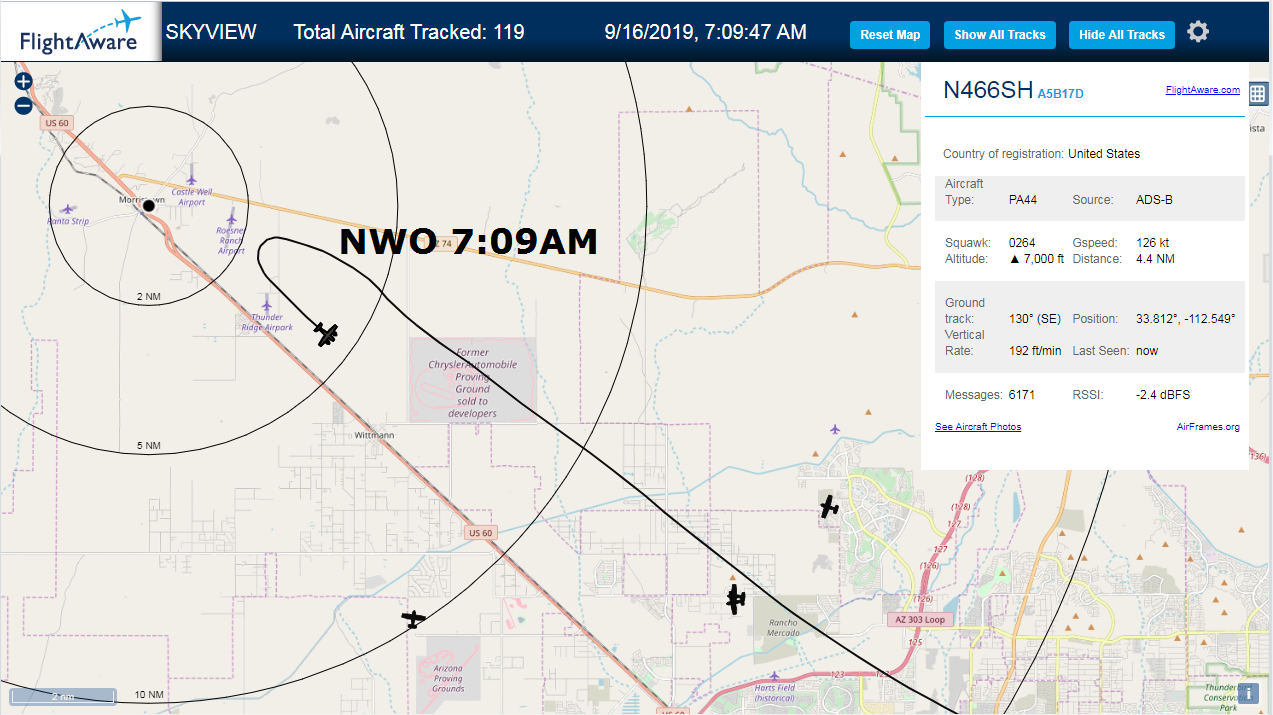Click Reset Map button
Screen dimensions: 1273x715
point(890,35)
